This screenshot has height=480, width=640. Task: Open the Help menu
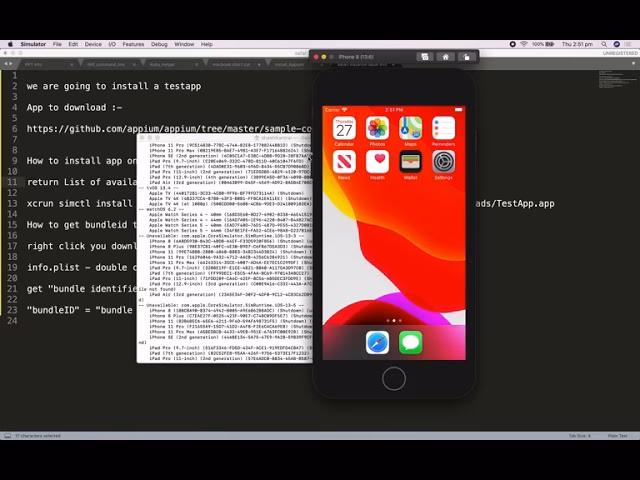point(207,44)
